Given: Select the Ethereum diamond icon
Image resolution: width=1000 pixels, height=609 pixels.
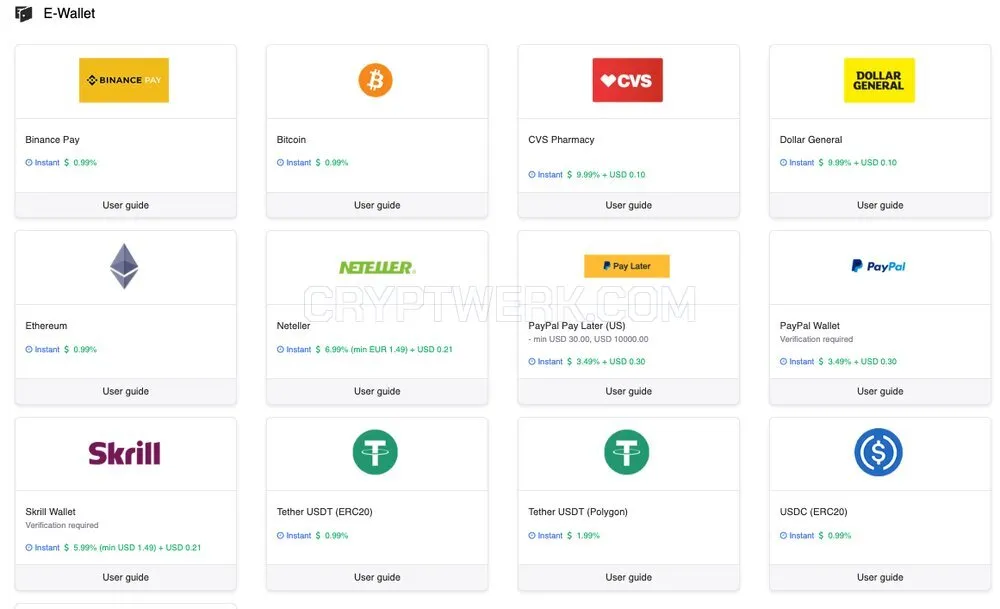Looking at the screenshot, I should [x=124, y=266].
